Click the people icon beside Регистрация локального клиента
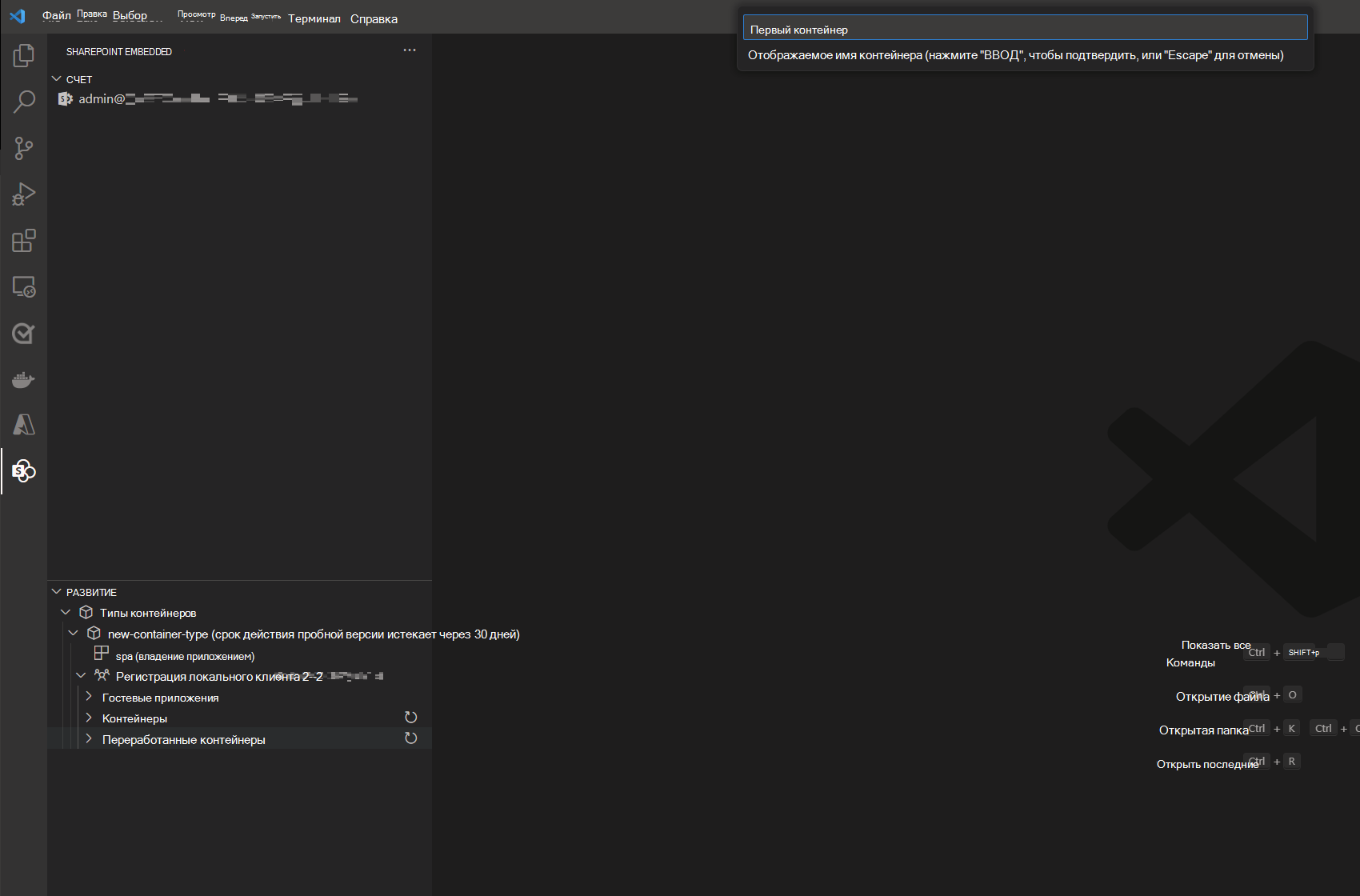Image resolution: width=1360 pixels, height=896 pixels. coord(102,676)
